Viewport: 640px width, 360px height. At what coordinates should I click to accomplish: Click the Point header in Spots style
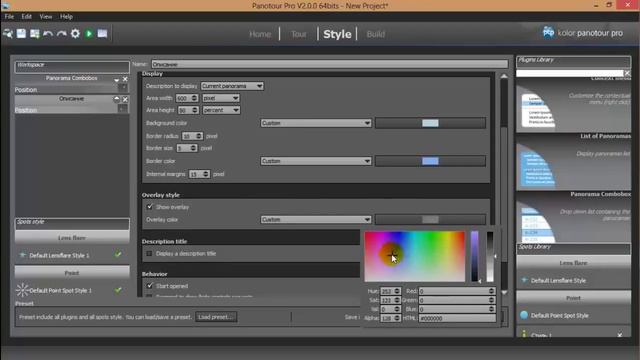click(x=72, y=273)
